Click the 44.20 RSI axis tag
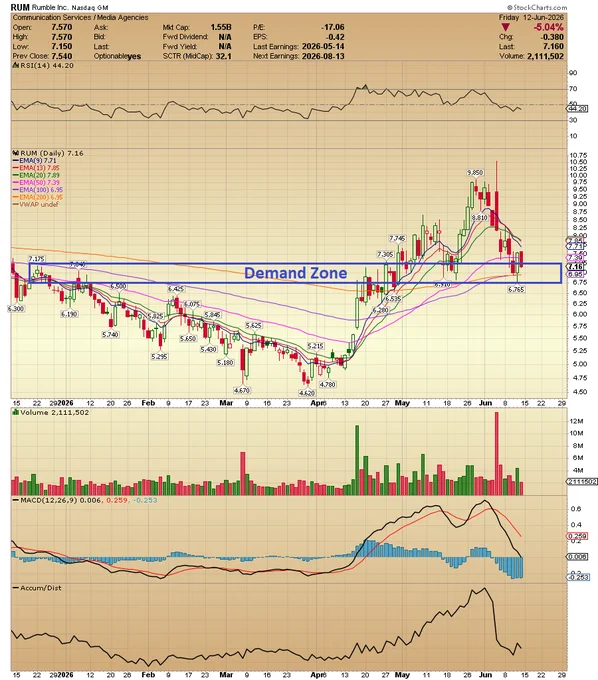598x680 pixels. click(578, 109)
